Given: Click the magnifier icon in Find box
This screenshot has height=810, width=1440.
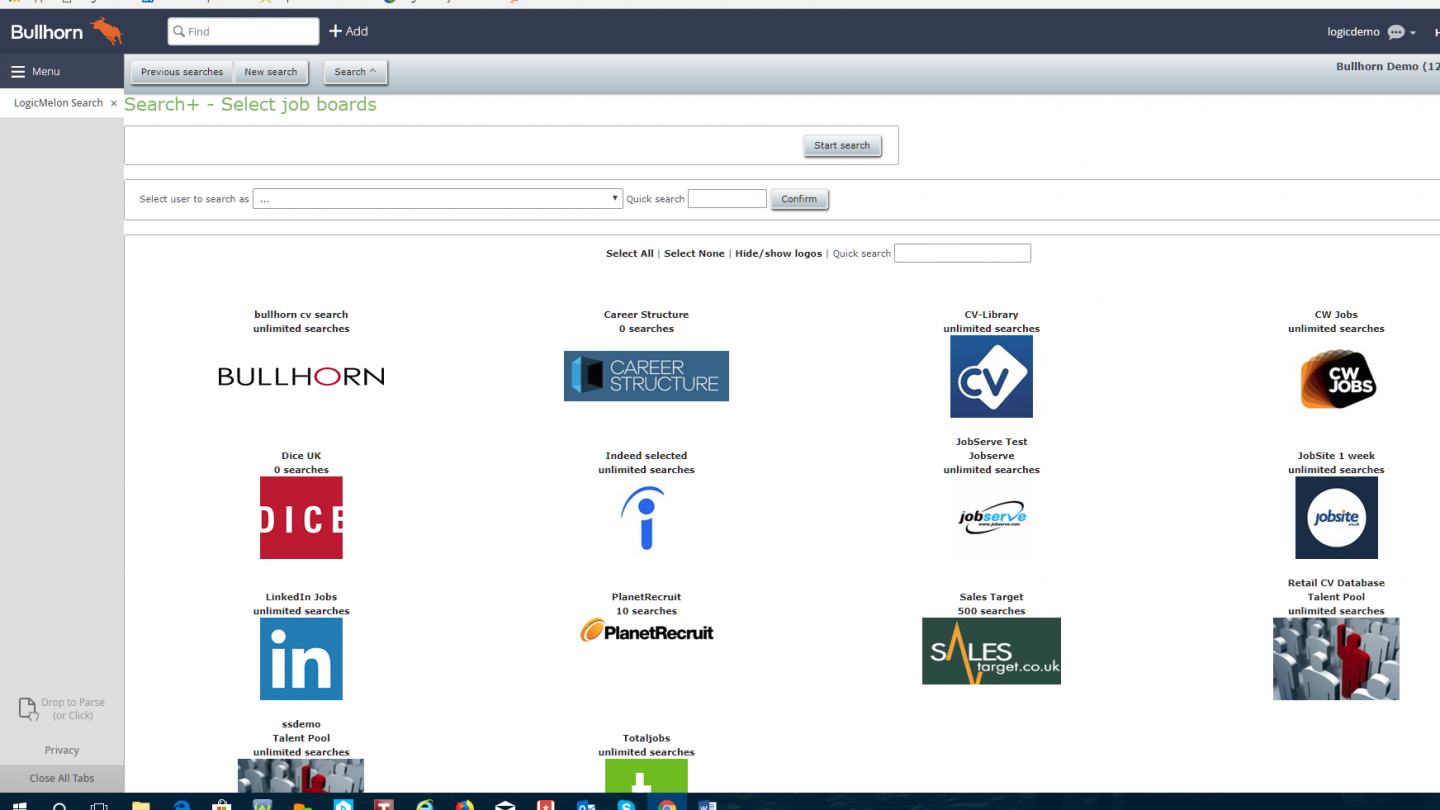Looking at the screenshot, I should click(x=179, y=32).
